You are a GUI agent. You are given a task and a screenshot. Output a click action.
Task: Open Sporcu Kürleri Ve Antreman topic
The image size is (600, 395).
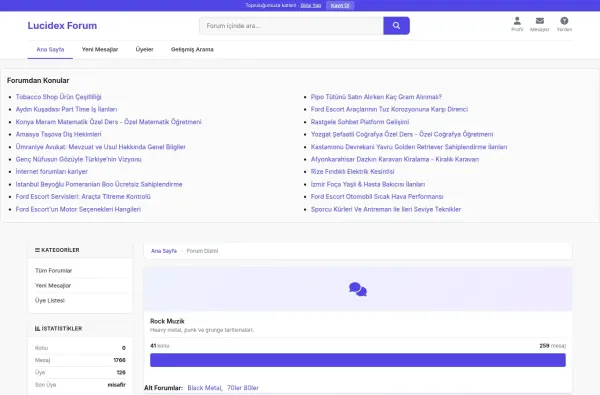[x=386, y=209]
